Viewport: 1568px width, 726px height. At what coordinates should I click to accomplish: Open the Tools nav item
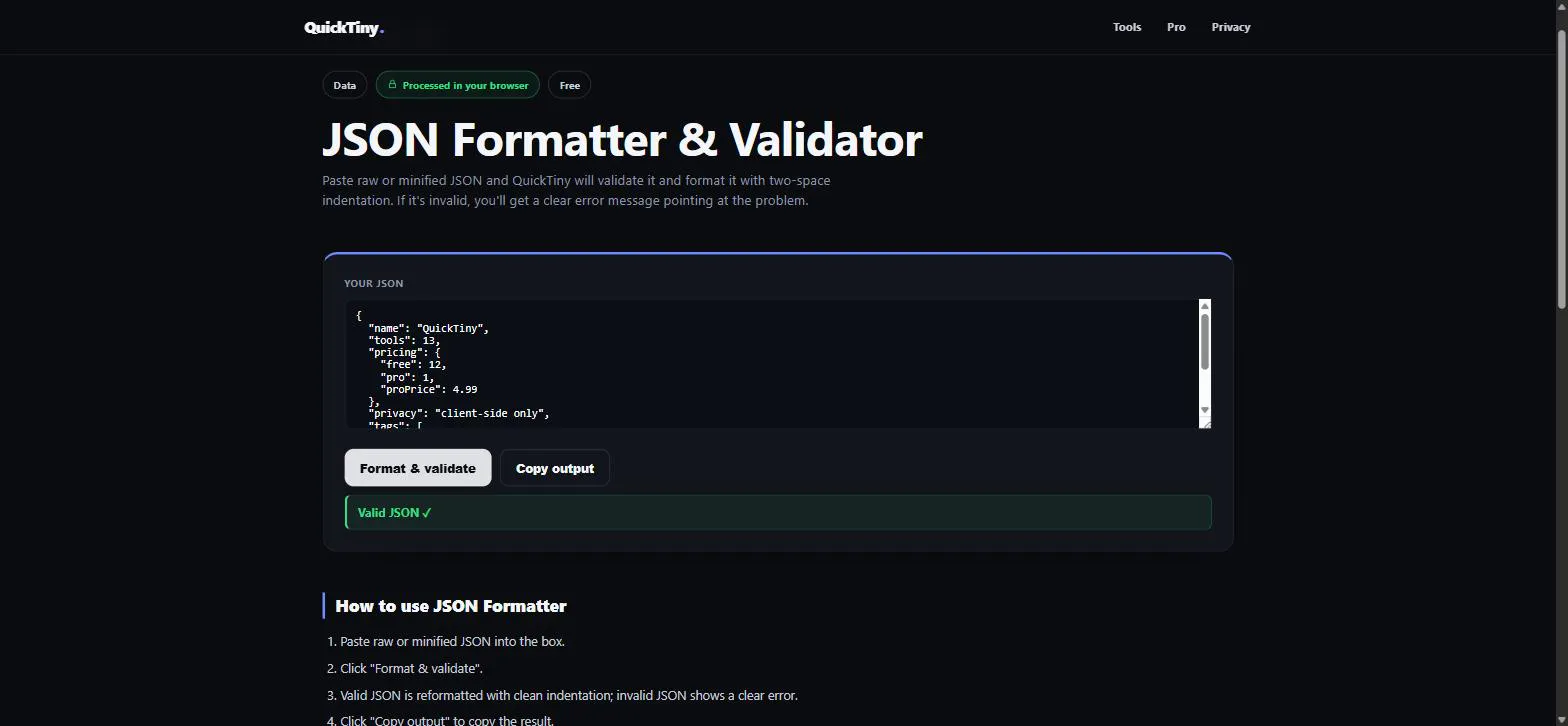point(1127,27)
